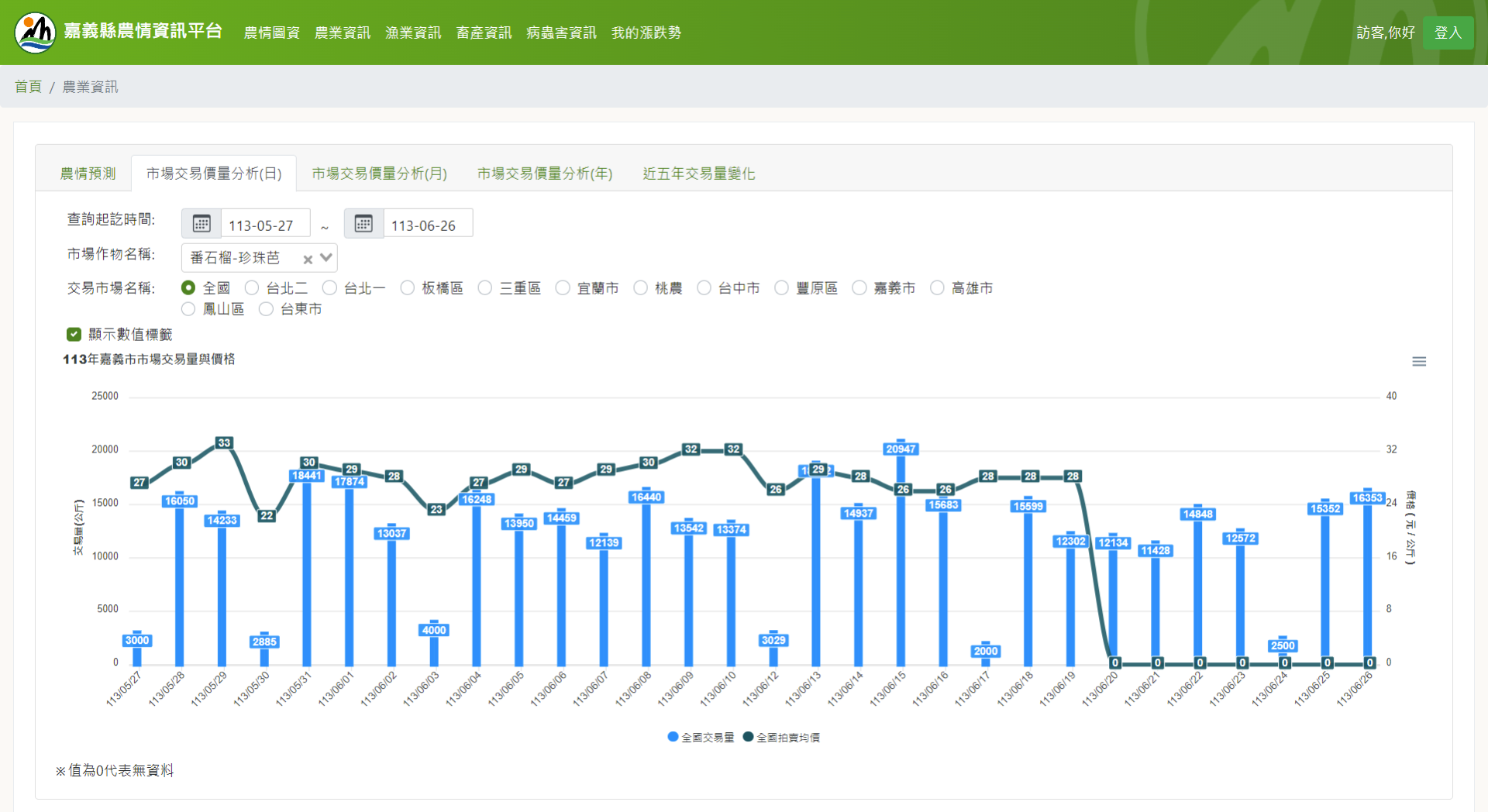Open the chart hamburger menu
Screen dimensions: 1488x812
1418,362
